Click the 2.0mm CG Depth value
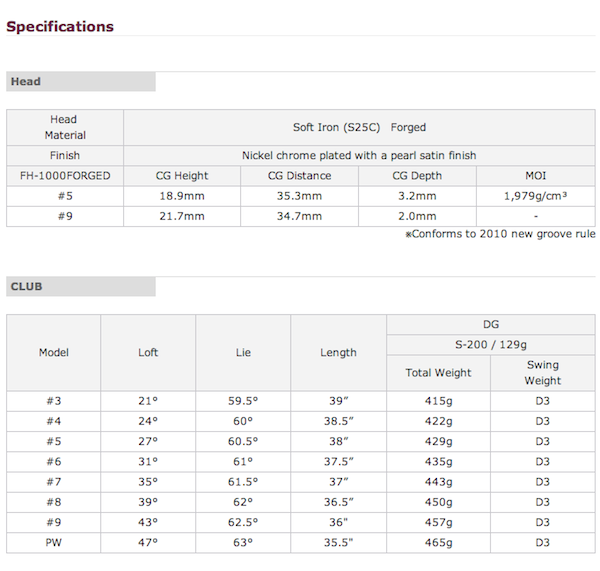This screenshot has width=600, height=571. 417,216
